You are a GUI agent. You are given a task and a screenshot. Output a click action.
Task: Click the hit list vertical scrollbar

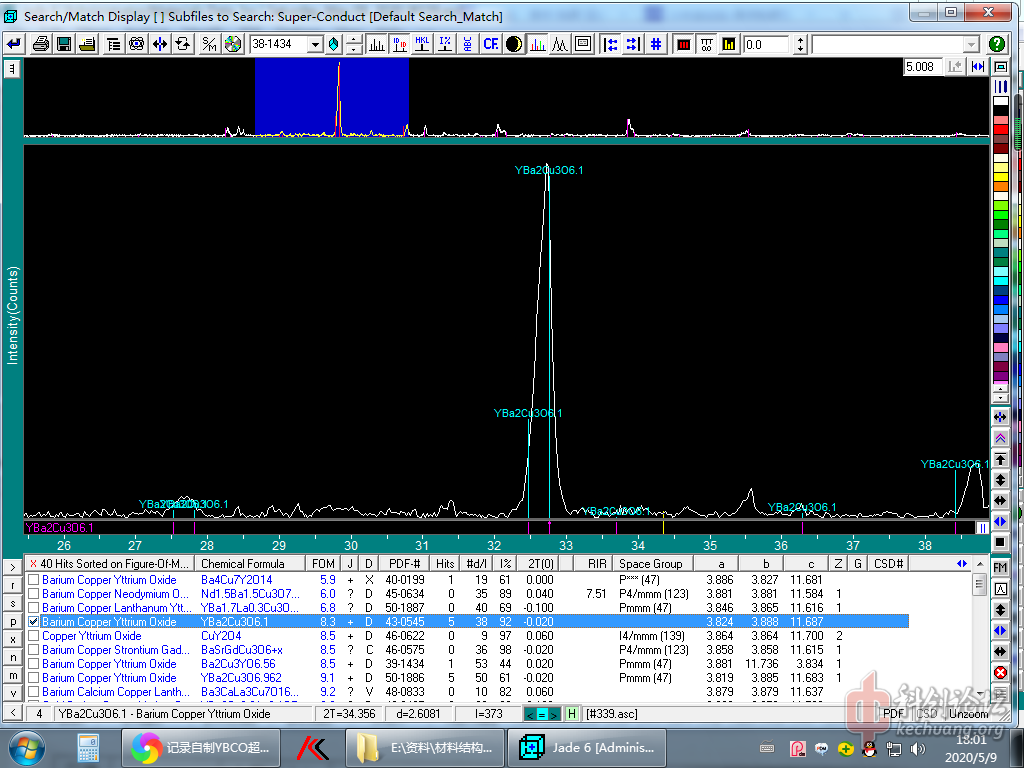[x=979, y=629]
